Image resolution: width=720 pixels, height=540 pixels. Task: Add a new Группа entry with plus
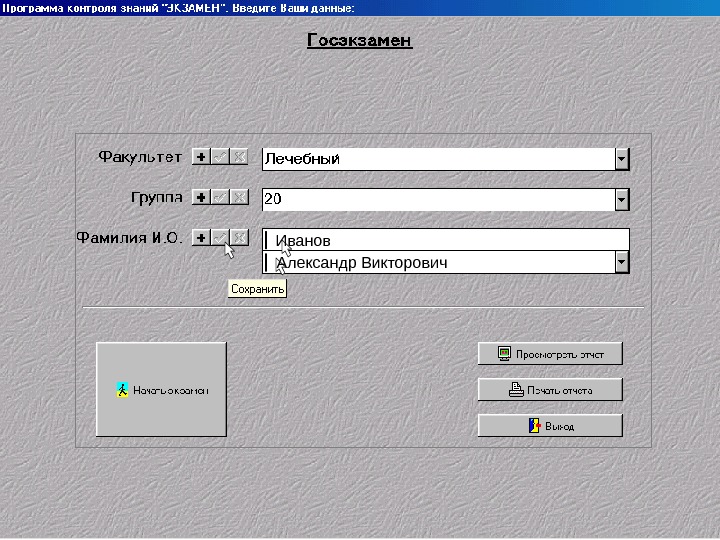click(x=201, y=197)
